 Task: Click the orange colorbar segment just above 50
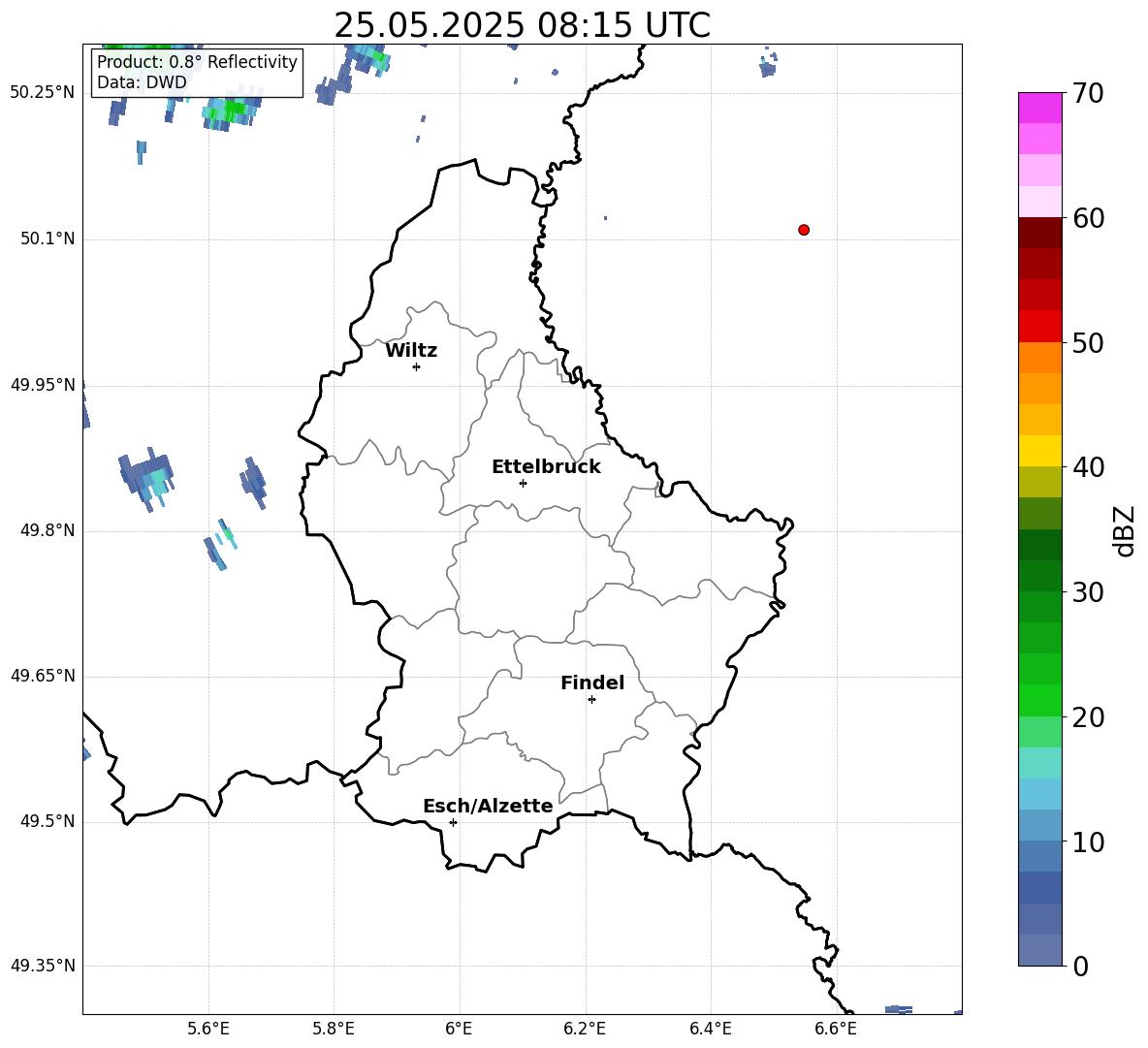point(1039,358)
